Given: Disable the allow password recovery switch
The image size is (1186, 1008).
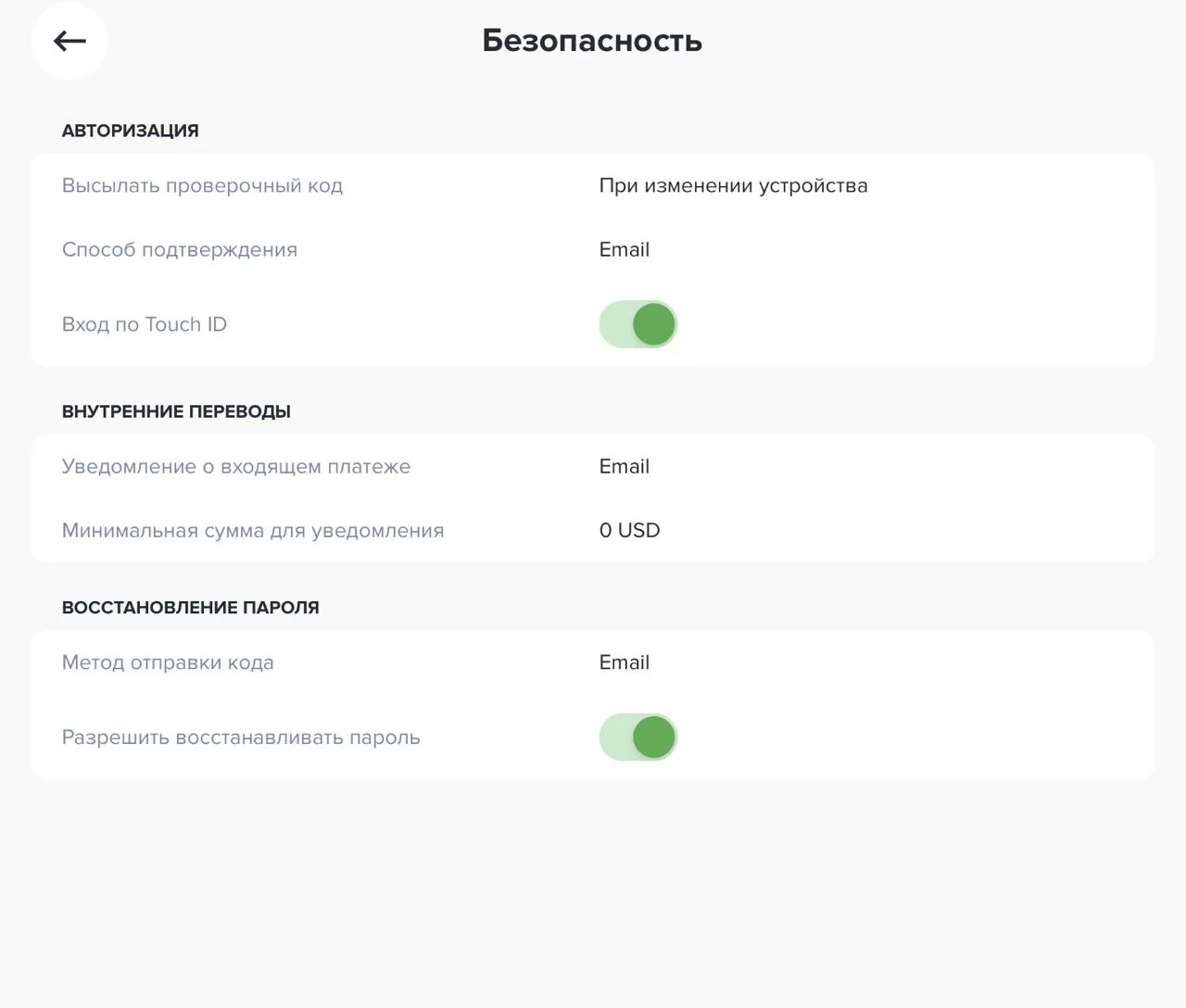Looking at the screenshot, I should (638, 737).
